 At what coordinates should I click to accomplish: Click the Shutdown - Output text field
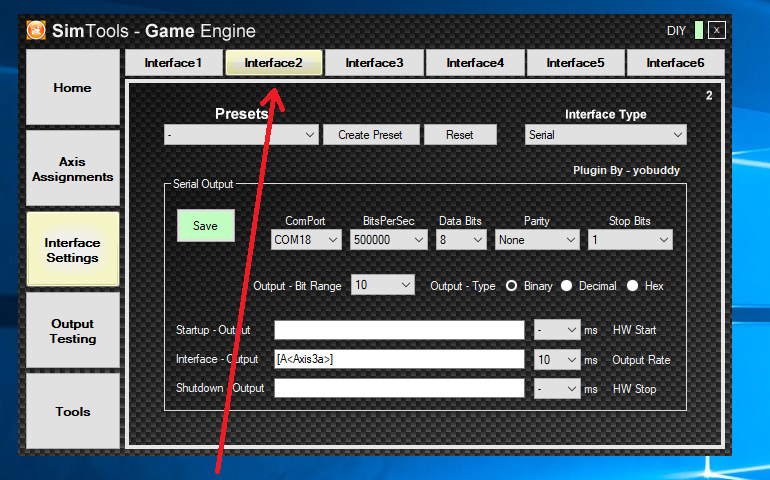(399, 389)
